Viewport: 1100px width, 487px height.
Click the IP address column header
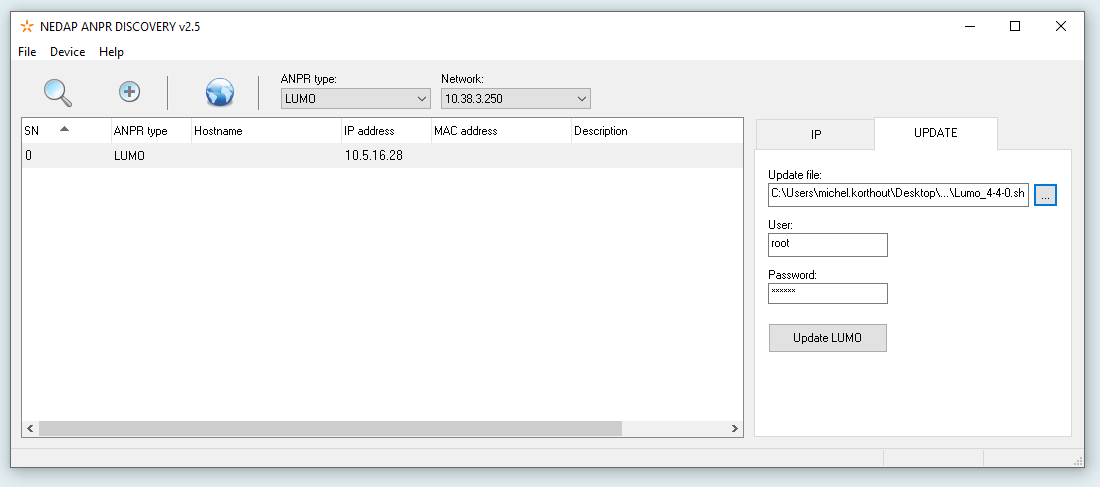tap(386, 131)
